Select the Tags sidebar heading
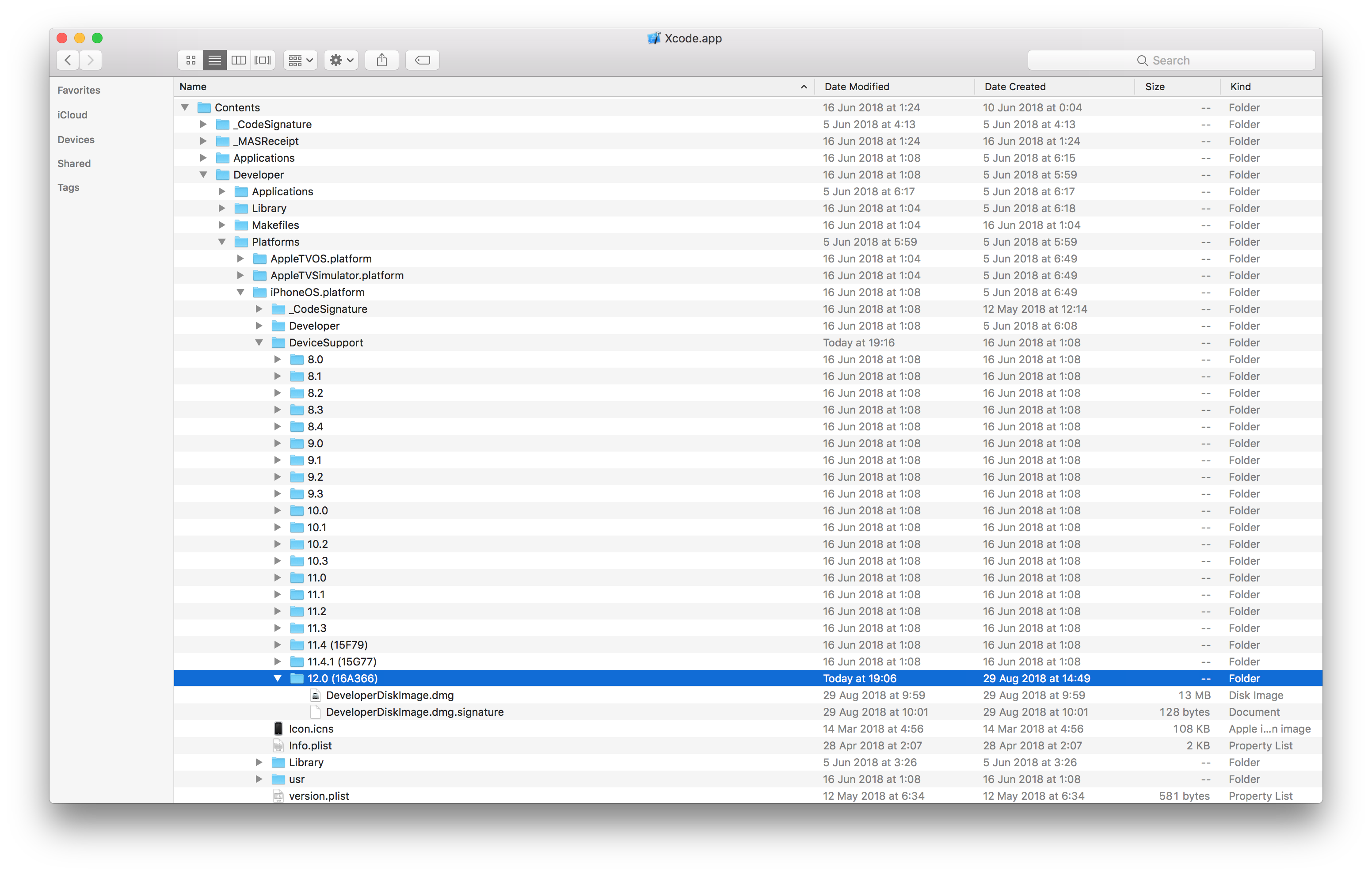Image resolution: width=1372 pixels, height=874 pixels. click(x=69, y=187)
